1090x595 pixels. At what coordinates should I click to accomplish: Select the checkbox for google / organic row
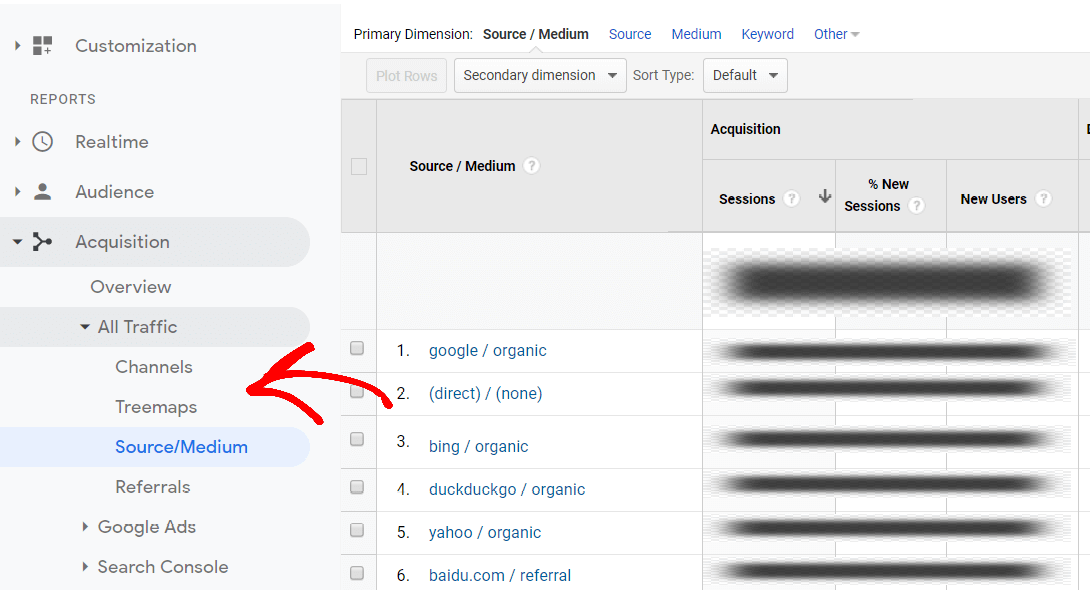pos(358,350)
